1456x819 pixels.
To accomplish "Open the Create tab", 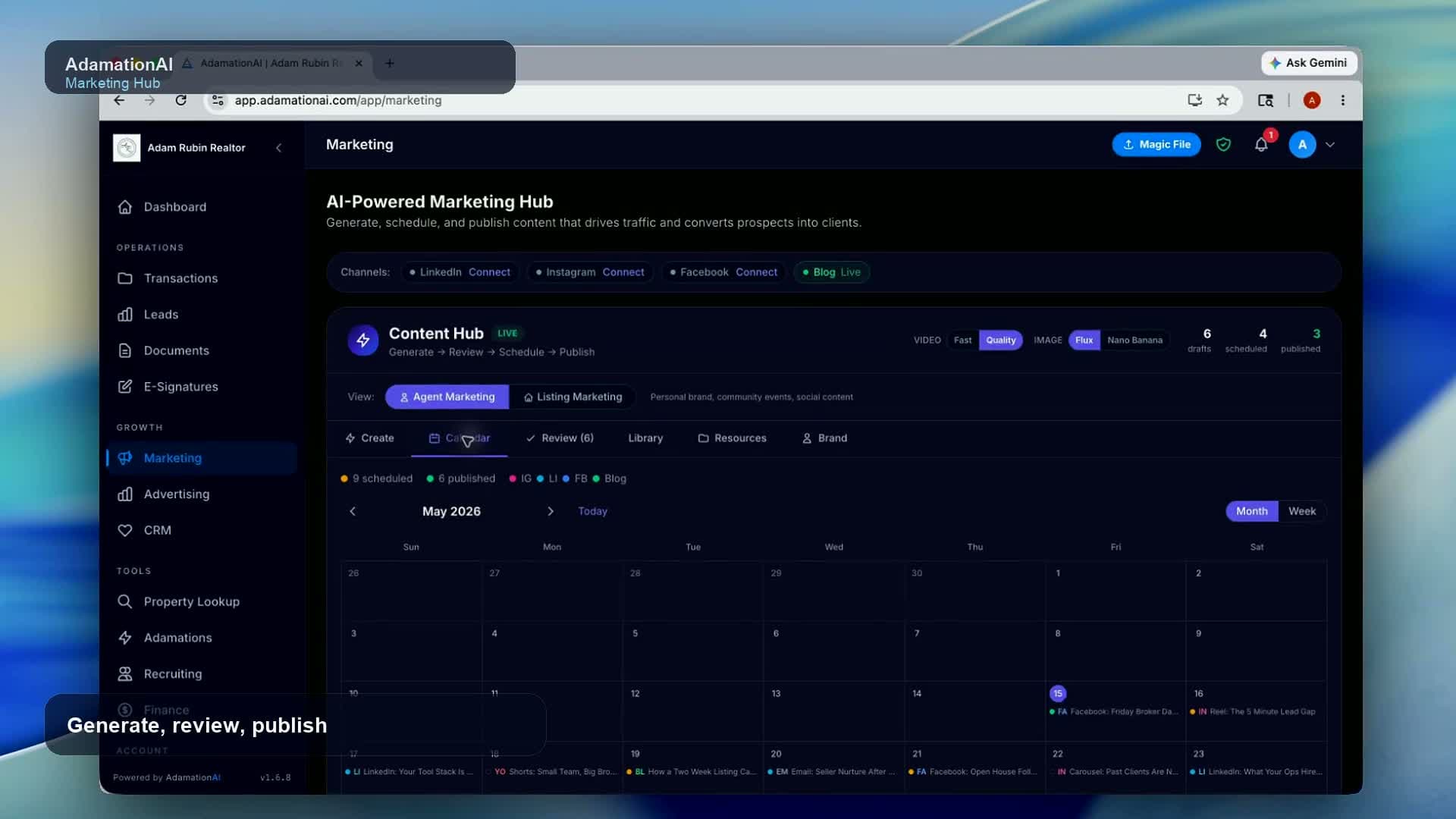I will 369,438.
